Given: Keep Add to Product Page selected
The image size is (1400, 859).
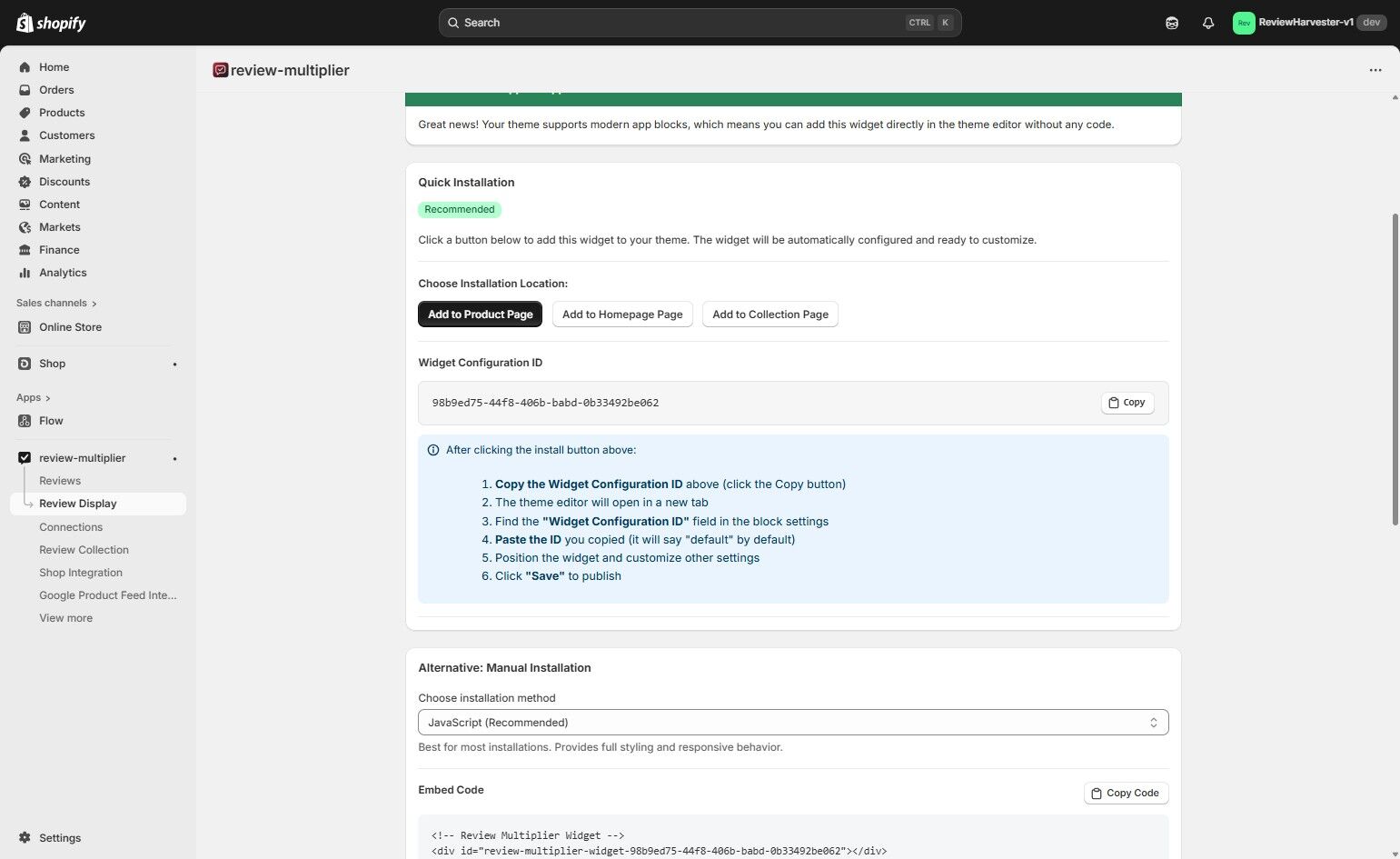Looking at the screenshot, I should [x=480, y=314].
